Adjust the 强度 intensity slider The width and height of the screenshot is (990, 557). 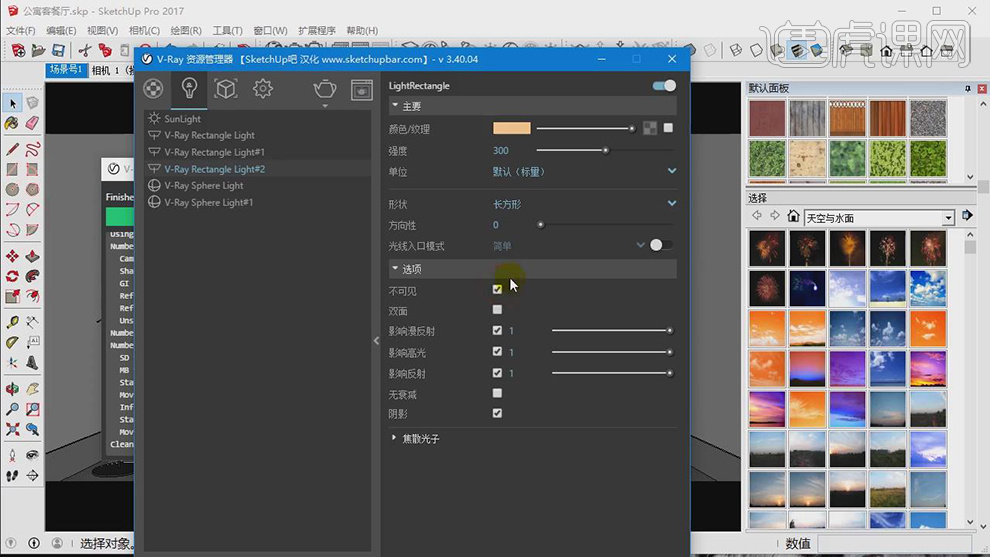(x=605, y=150)
